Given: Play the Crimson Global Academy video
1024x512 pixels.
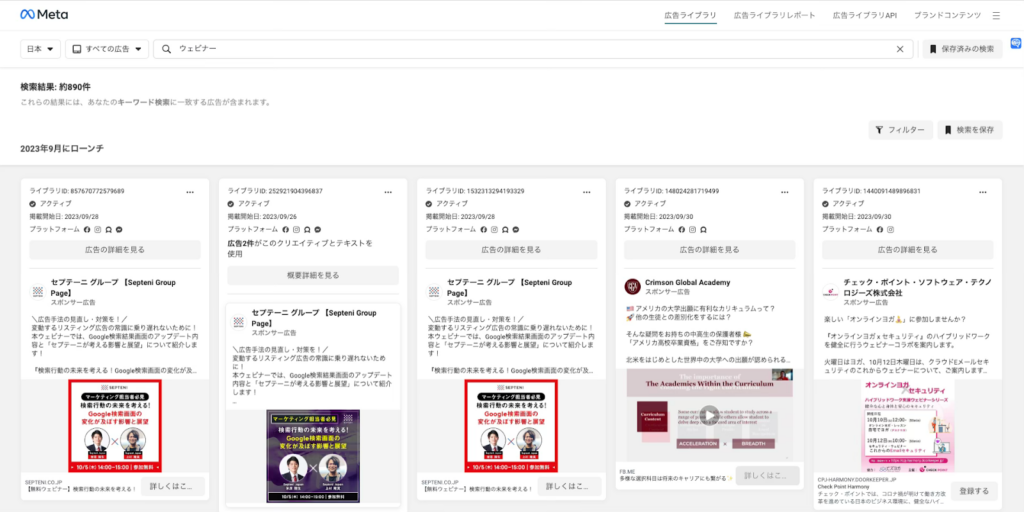Looking at the screenshot, I should point(708,414).
